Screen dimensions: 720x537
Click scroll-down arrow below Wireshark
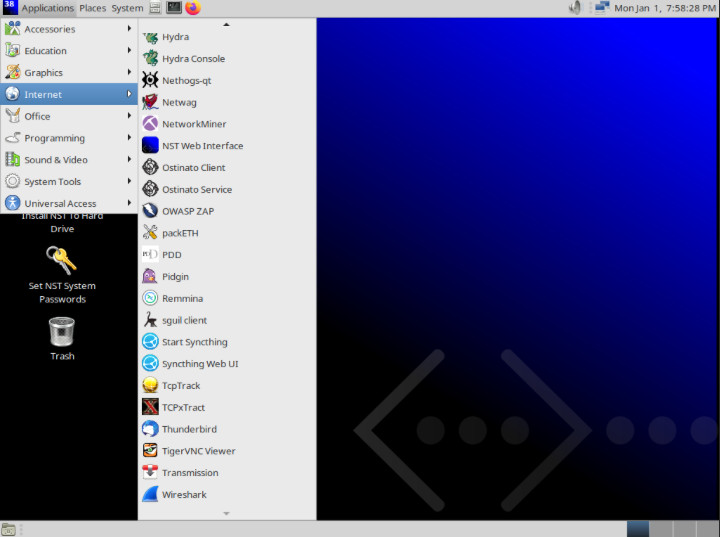(x=226, y=513)
